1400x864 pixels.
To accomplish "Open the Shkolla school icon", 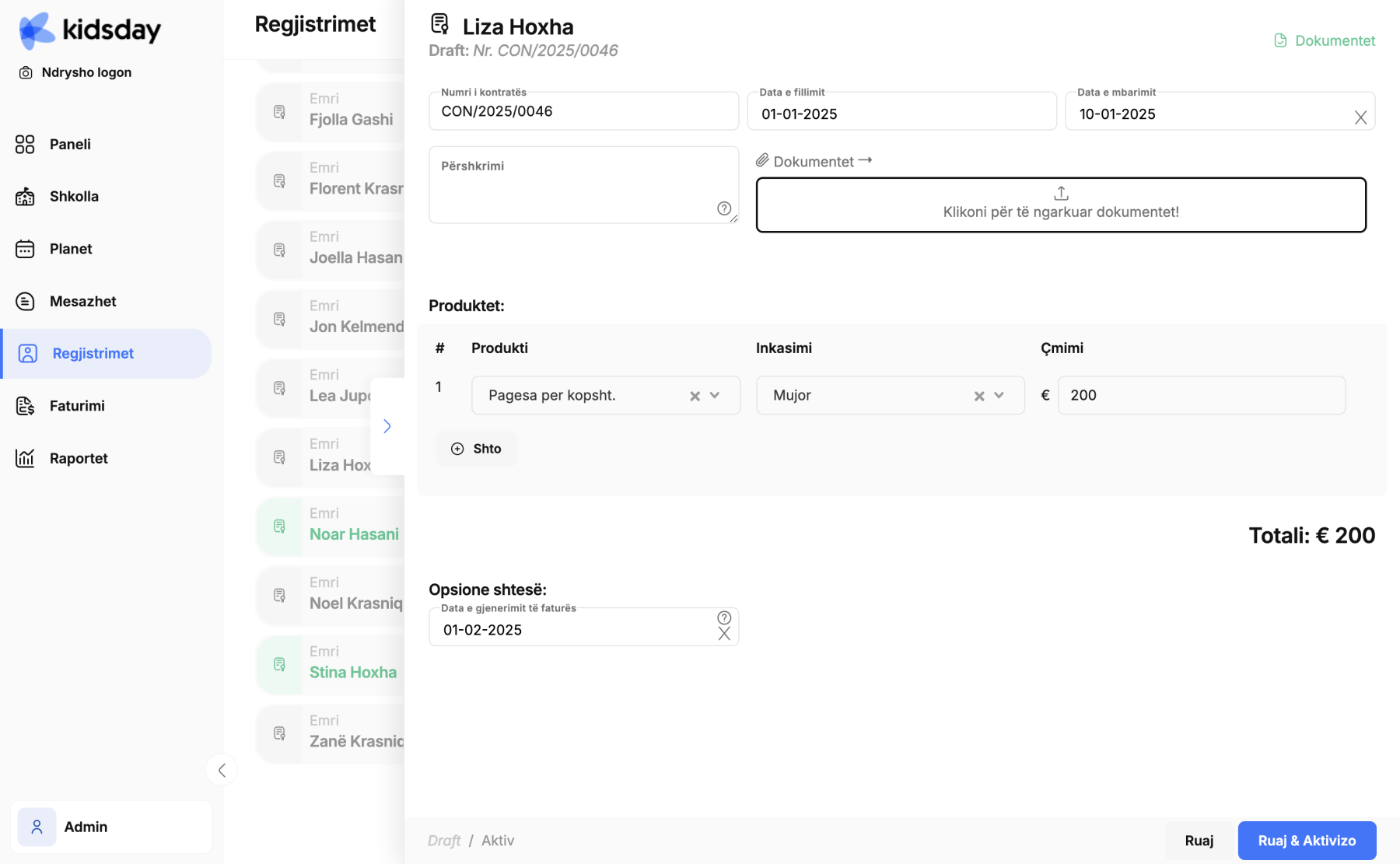I will click(25, 196).
